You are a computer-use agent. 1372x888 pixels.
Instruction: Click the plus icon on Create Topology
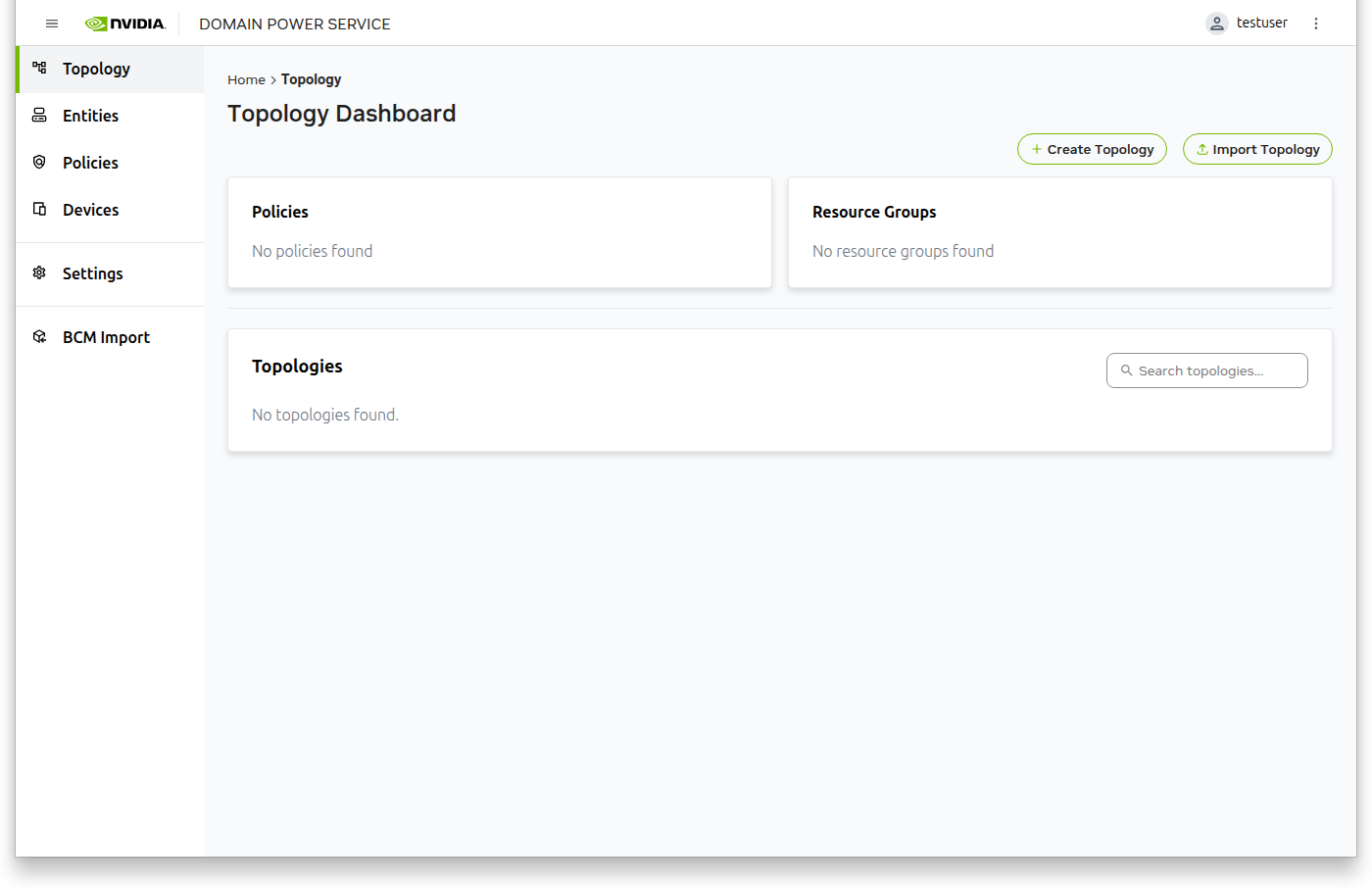pos(1037,149)
